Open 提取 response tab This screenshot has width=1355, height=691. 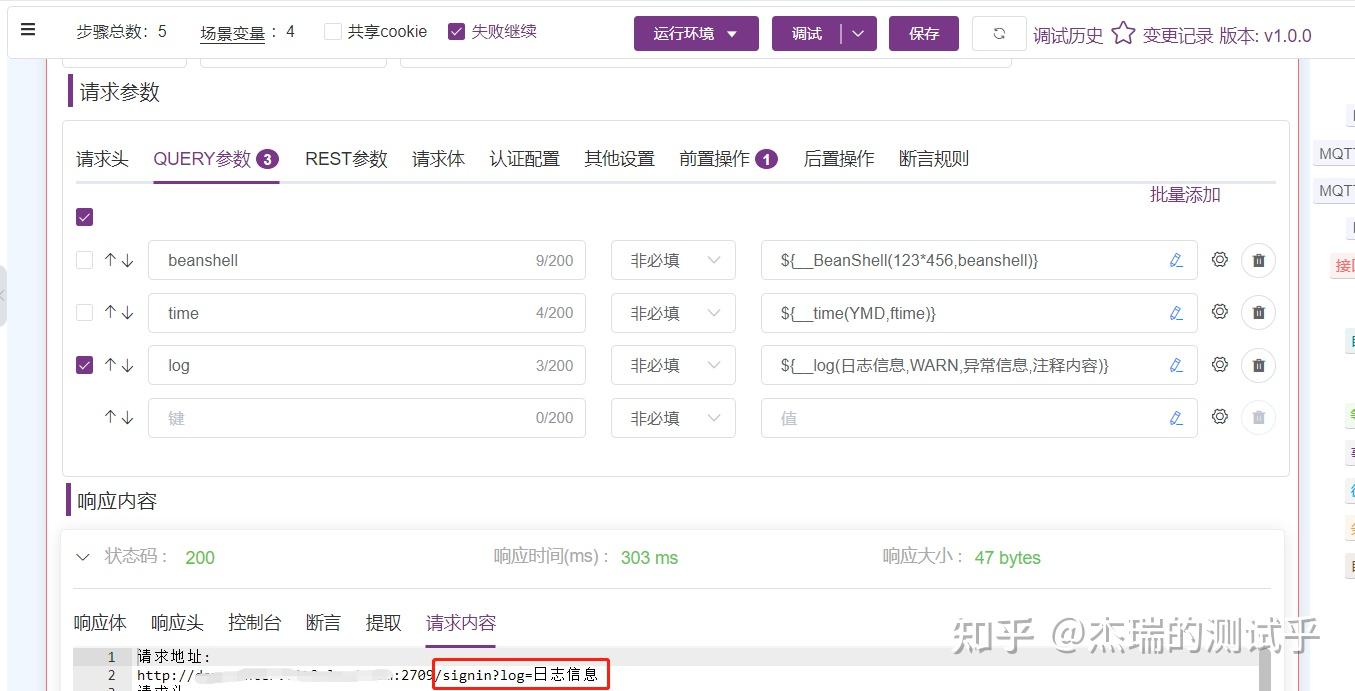point(383,623)
